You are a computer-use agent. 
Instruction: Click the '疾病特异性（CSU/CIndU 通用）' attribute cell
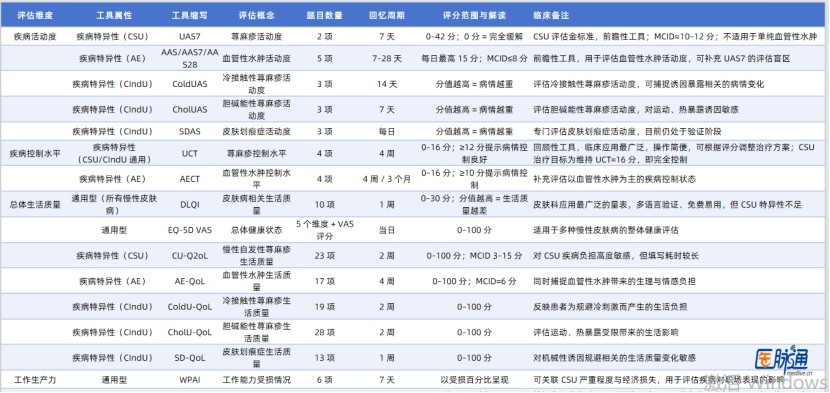point(114,154)
